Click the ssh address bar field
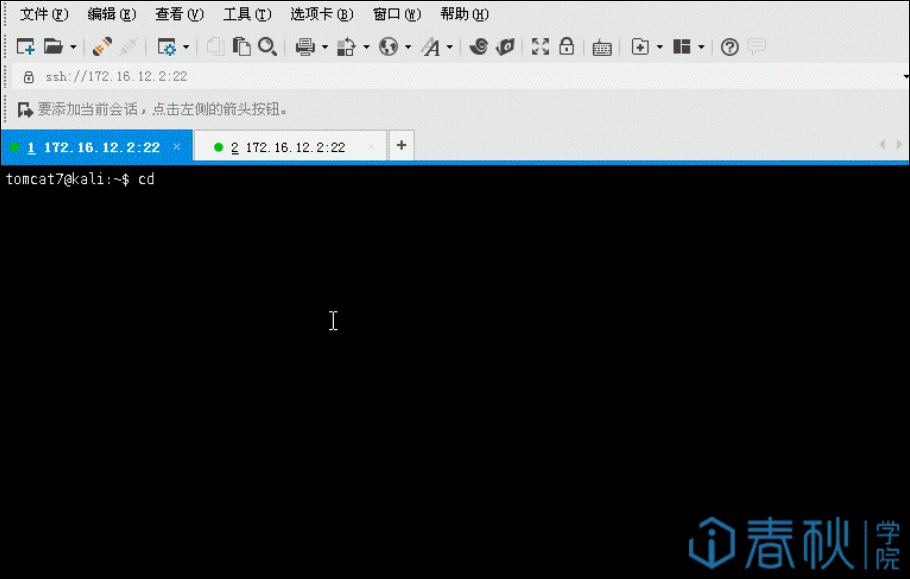Image resolution: width=910 pixels, height=579 pixels. pyautogui.click(x=400, y=77)
